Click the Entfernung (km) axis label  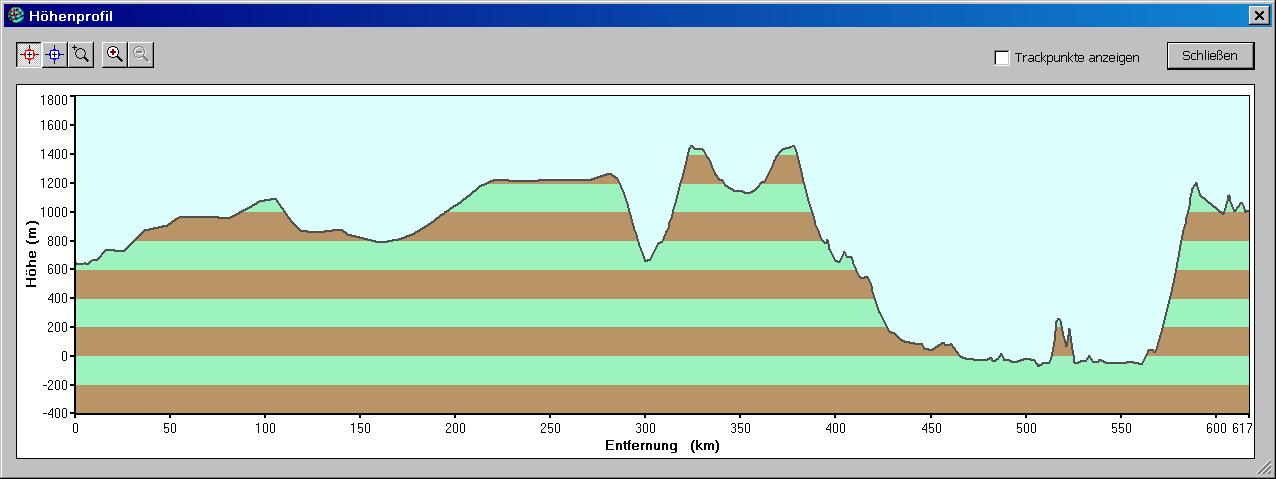[662, 446]
